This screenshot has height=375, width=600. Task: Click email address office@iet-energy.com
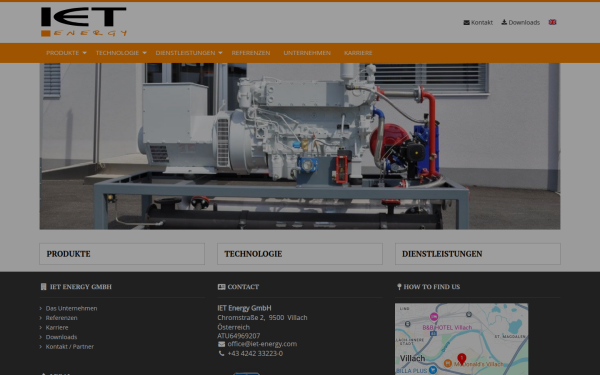pyautogui.click(x=262, y=344)
